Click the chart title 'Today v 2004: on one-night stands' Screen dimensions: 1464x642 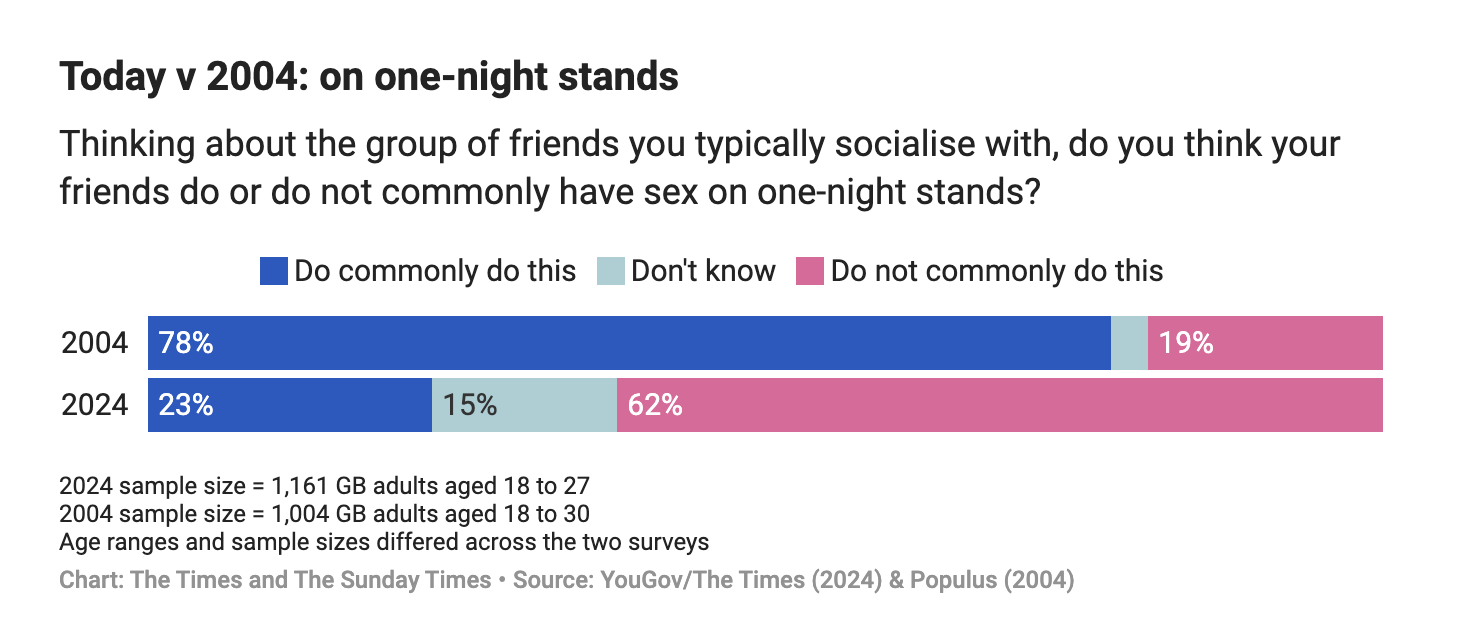coord(369,77)
